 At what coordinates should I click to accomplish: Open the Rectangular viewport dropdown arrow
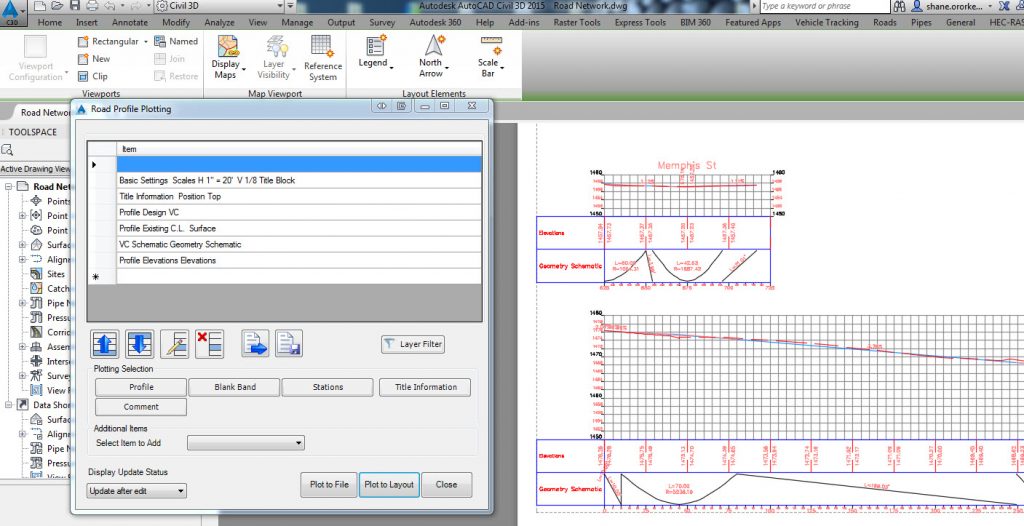[145, 41]
